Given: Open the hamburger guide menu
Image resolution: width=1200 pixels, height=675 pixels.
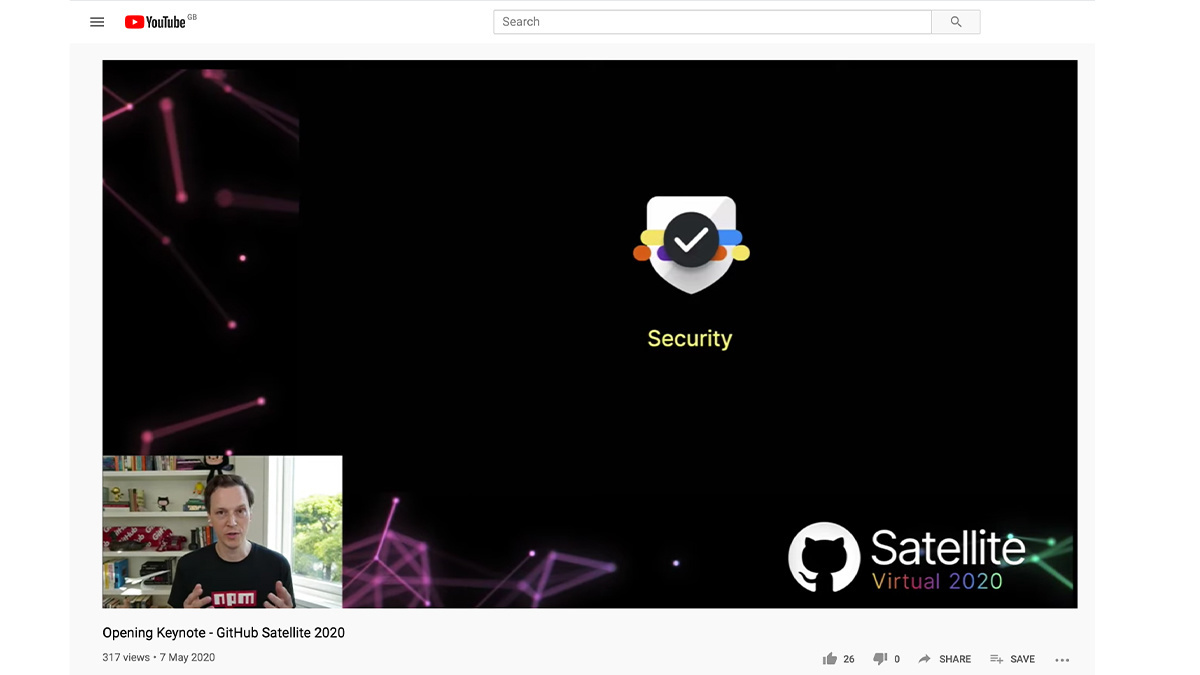Looking at the screenshot, I should (x=97, y=22).
